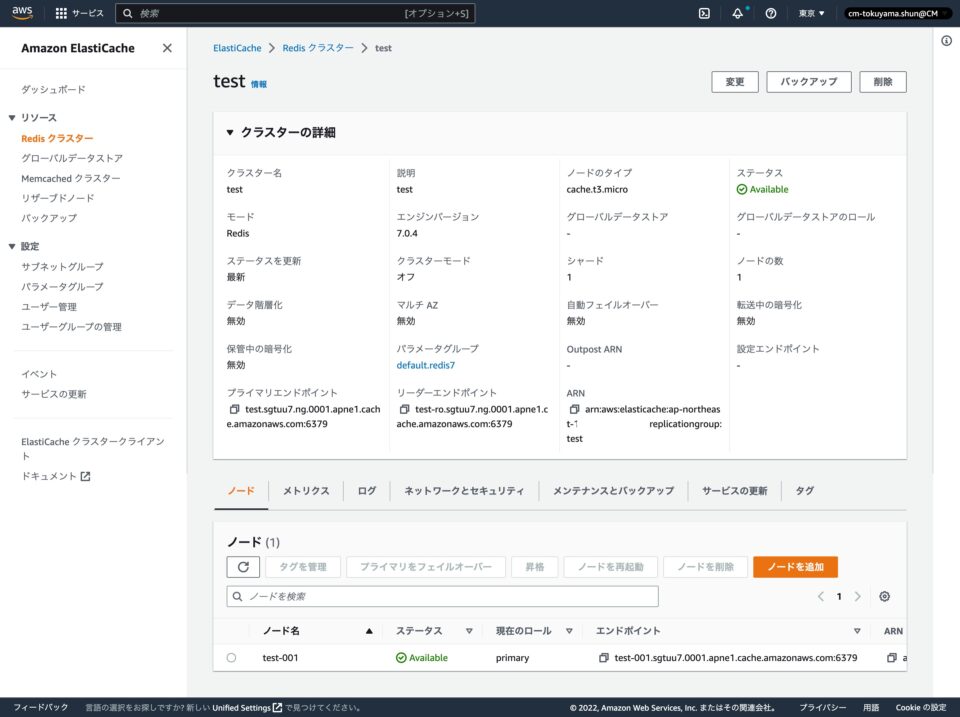960x717 pixels.
Task: Open the 情報 info link beside test
Action: [x=259, y=84]
